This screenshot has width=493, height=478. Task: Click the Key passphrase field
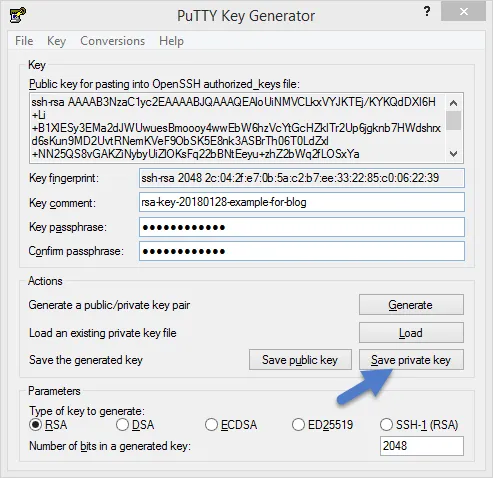(302, 227)
